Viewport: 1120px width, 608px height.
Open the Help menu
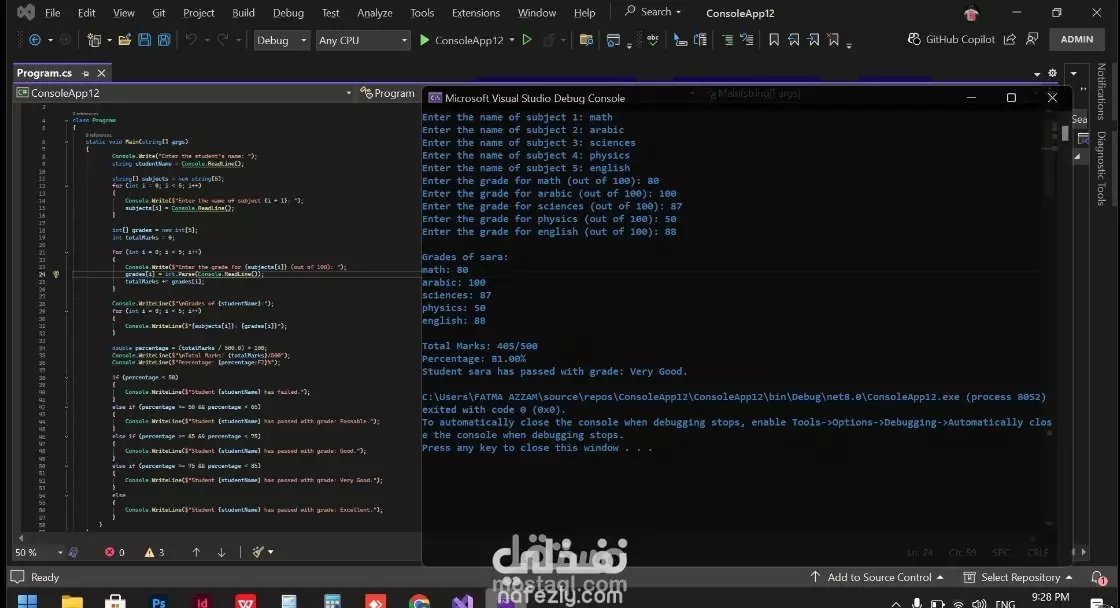(x=584, y=13)
